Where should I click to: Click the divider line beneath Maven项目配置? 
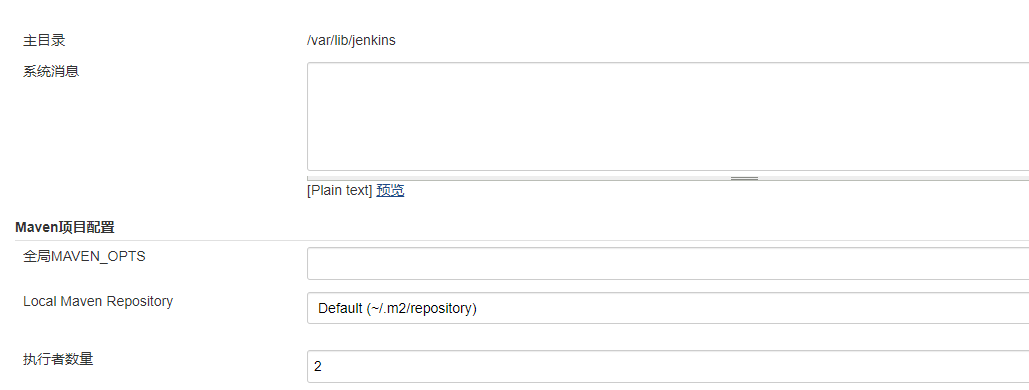522,240
